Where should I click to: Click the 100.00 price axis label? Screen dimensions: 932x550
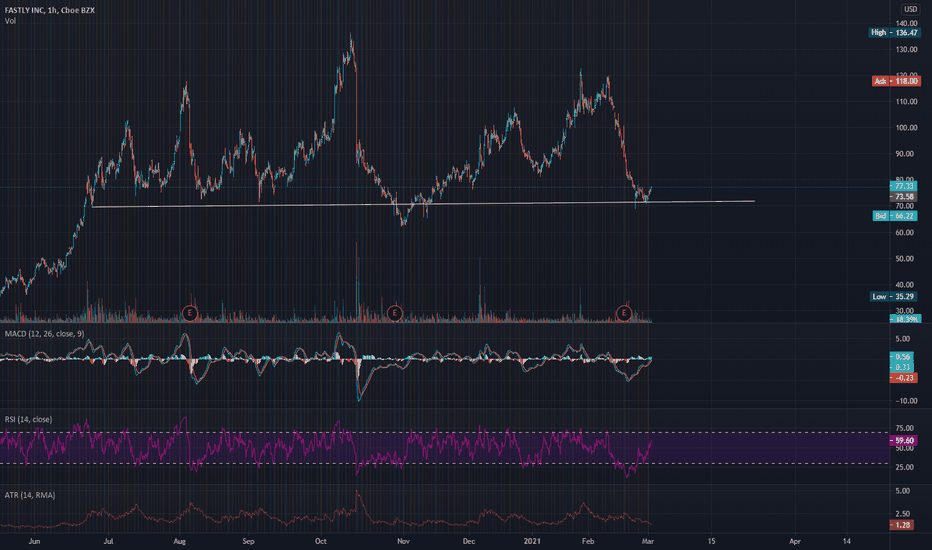906,128
